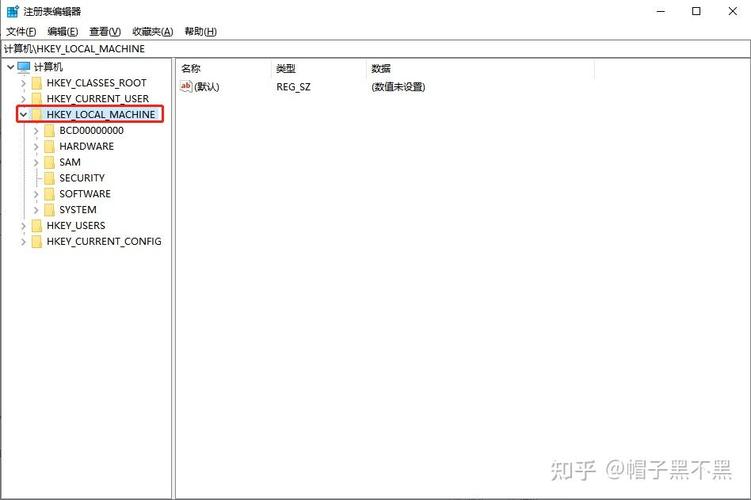Click the BCD00000000 folder icon

coord(49,131)
